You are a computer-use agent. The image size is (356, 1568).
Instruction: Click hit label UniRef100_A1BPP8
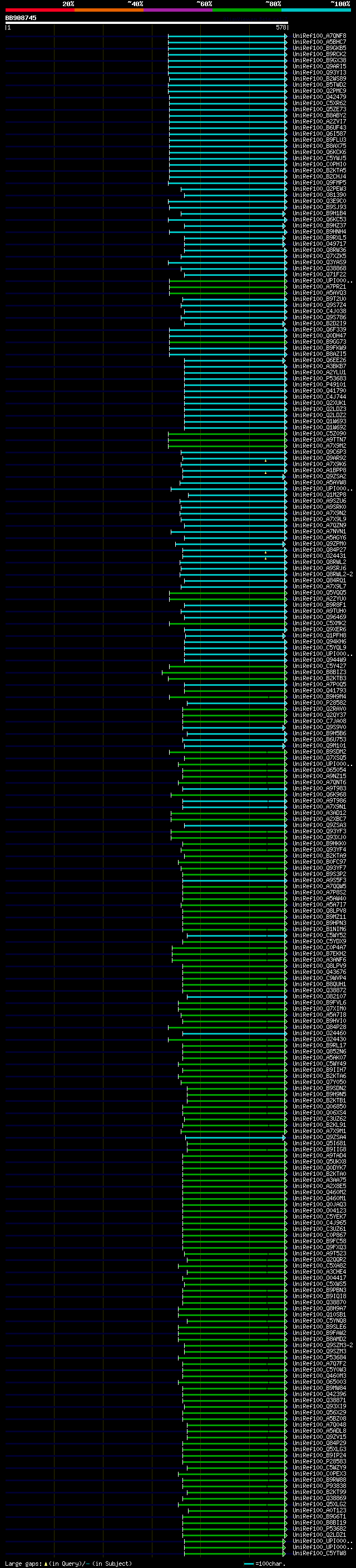pyautogui.click(x=319, y=471)
